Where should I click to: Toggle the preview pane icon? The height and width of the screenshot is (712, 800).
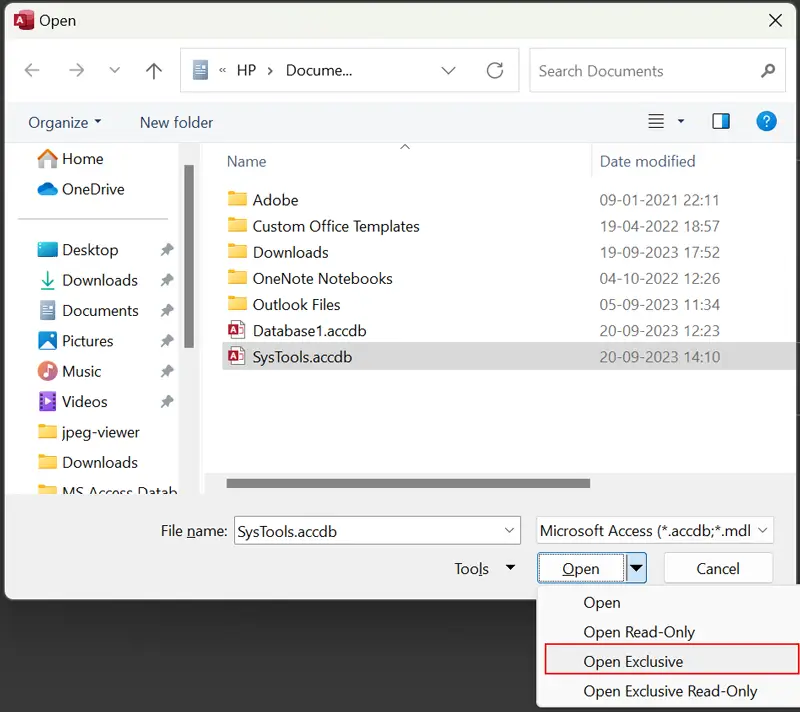tap(721, 121)
